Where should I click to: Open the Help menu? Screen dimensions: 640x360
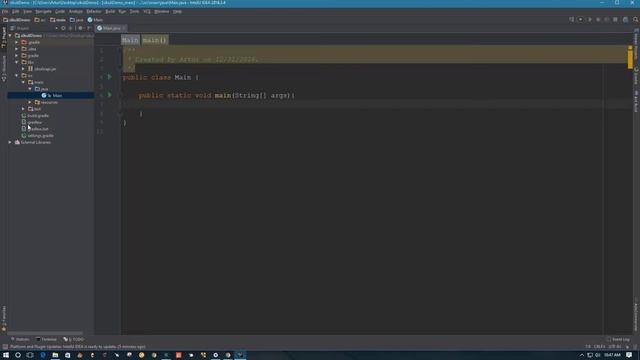pos(177,11)
